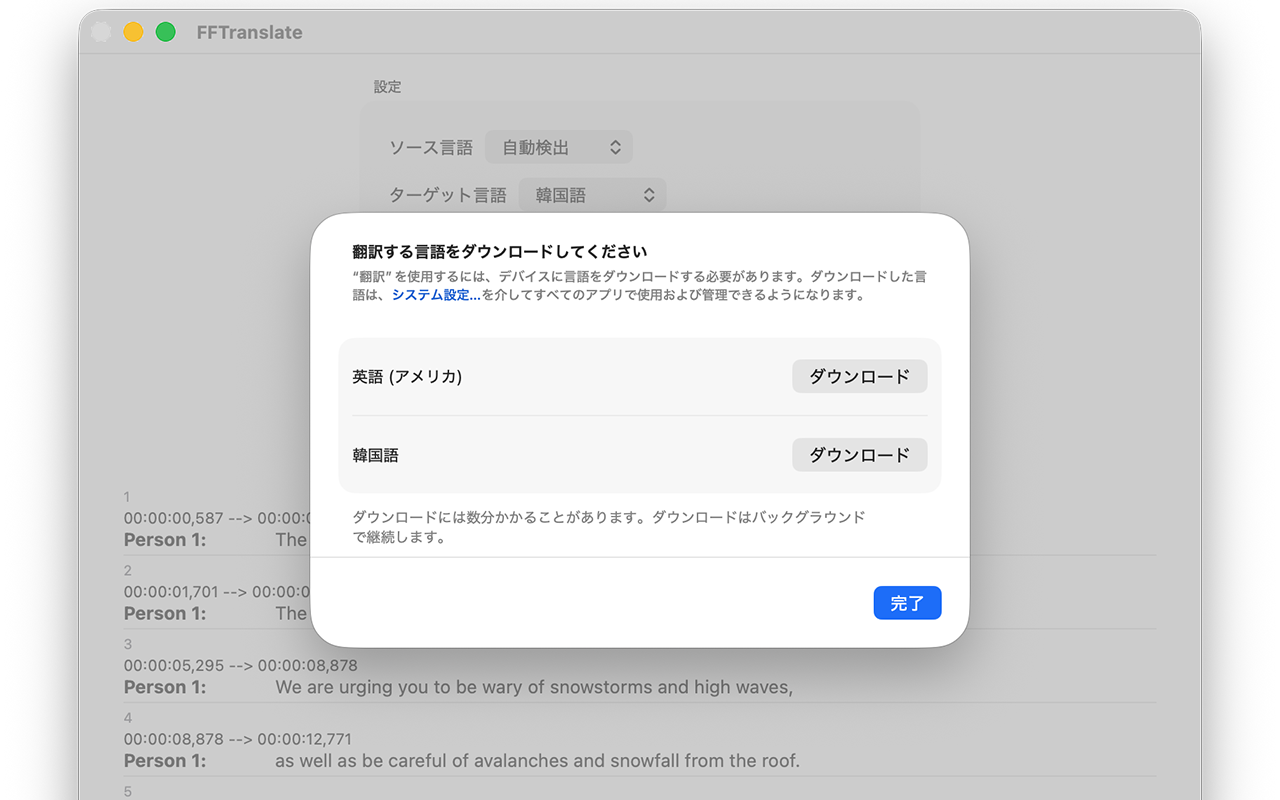
Task: Open the ソース言語 自動検出 dropdown
Action: tap(559, 147)
